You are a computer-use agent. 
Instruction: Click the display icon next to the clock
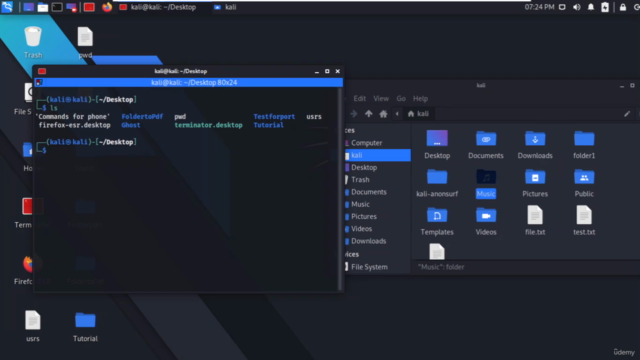tap(562, 7)
